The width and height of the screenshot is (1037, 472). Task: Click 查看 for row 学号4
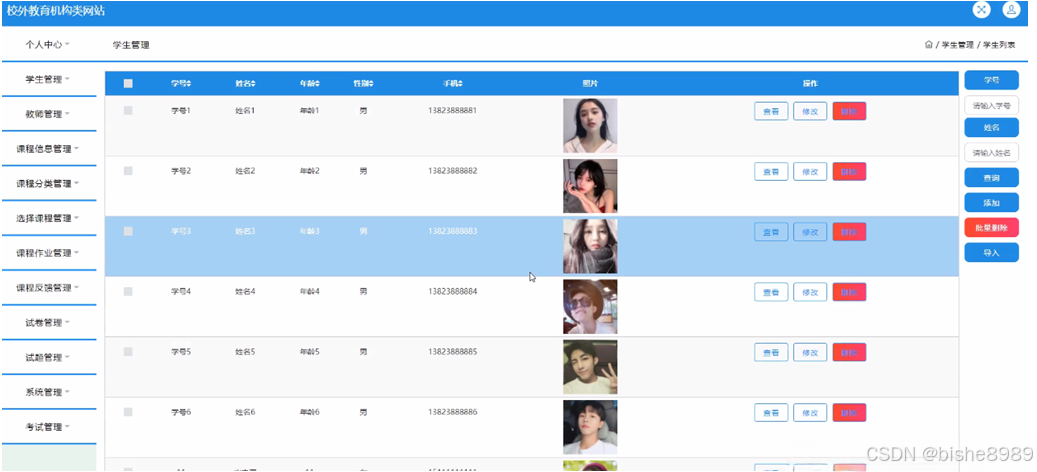tap(771, 292)
